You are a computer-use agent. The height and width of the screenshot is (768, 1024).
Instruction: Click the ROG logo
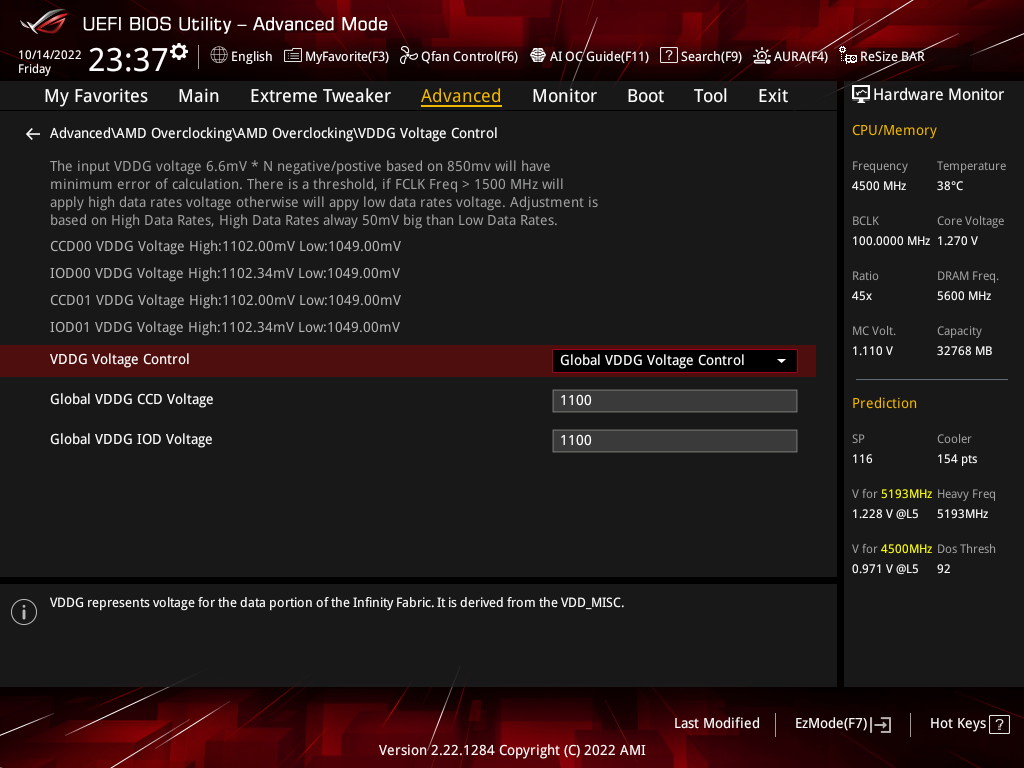(x=44, y=22)
